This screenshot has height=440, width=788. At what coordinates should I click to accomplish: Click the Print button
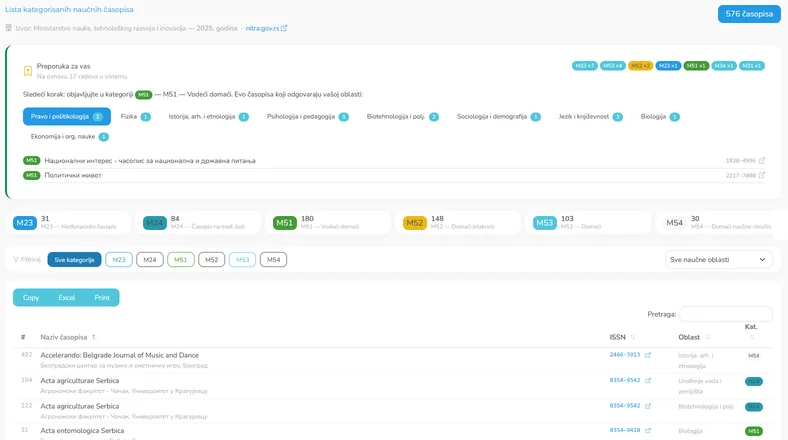point(102,297)
